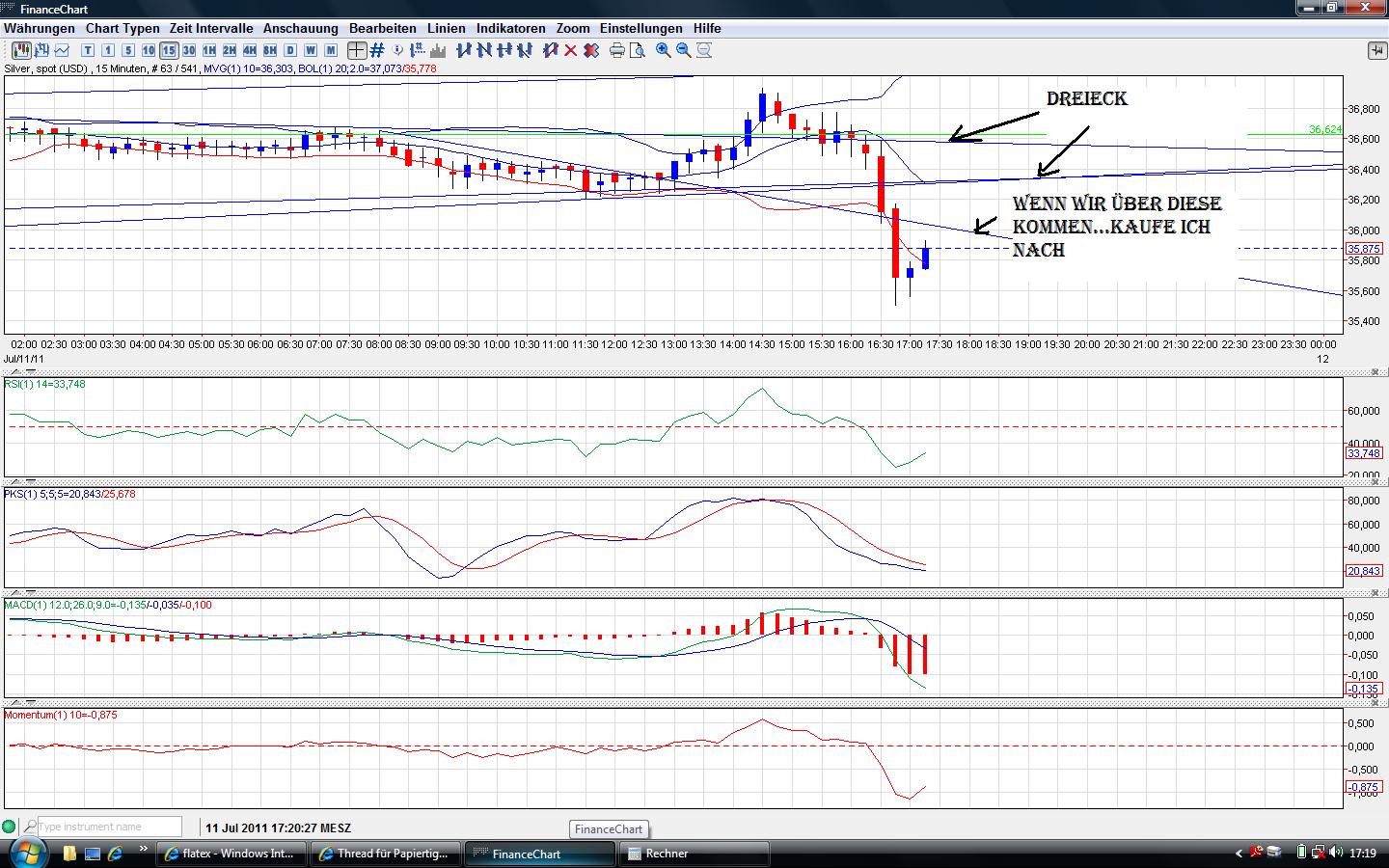1389x868 pixels.
Task: Print the chart
Action: [x=617, y=50]
